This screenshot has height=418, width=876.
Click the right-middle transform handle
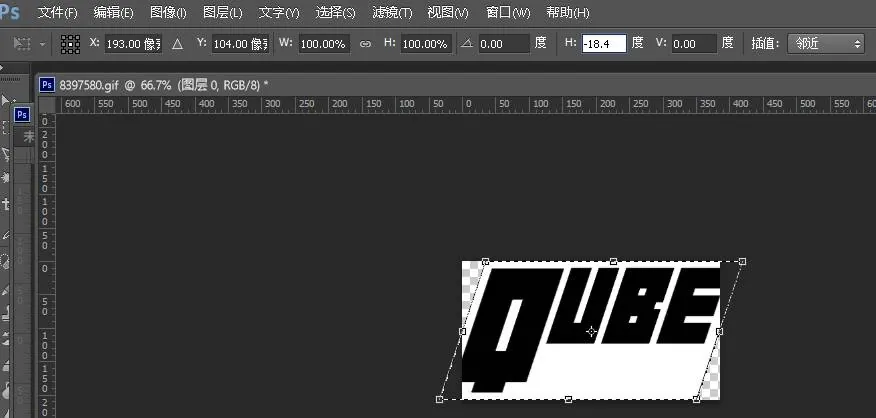pyautogui.click(x=720, y=331)
